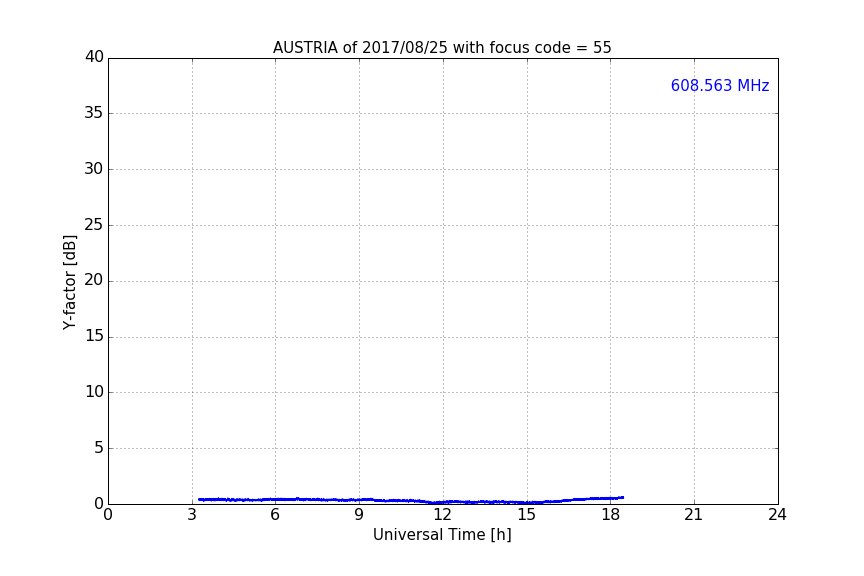Viewport: 864px width, 576px height.
Task: Click the y-axis tick label 5
Action: [x=99, y=448]
